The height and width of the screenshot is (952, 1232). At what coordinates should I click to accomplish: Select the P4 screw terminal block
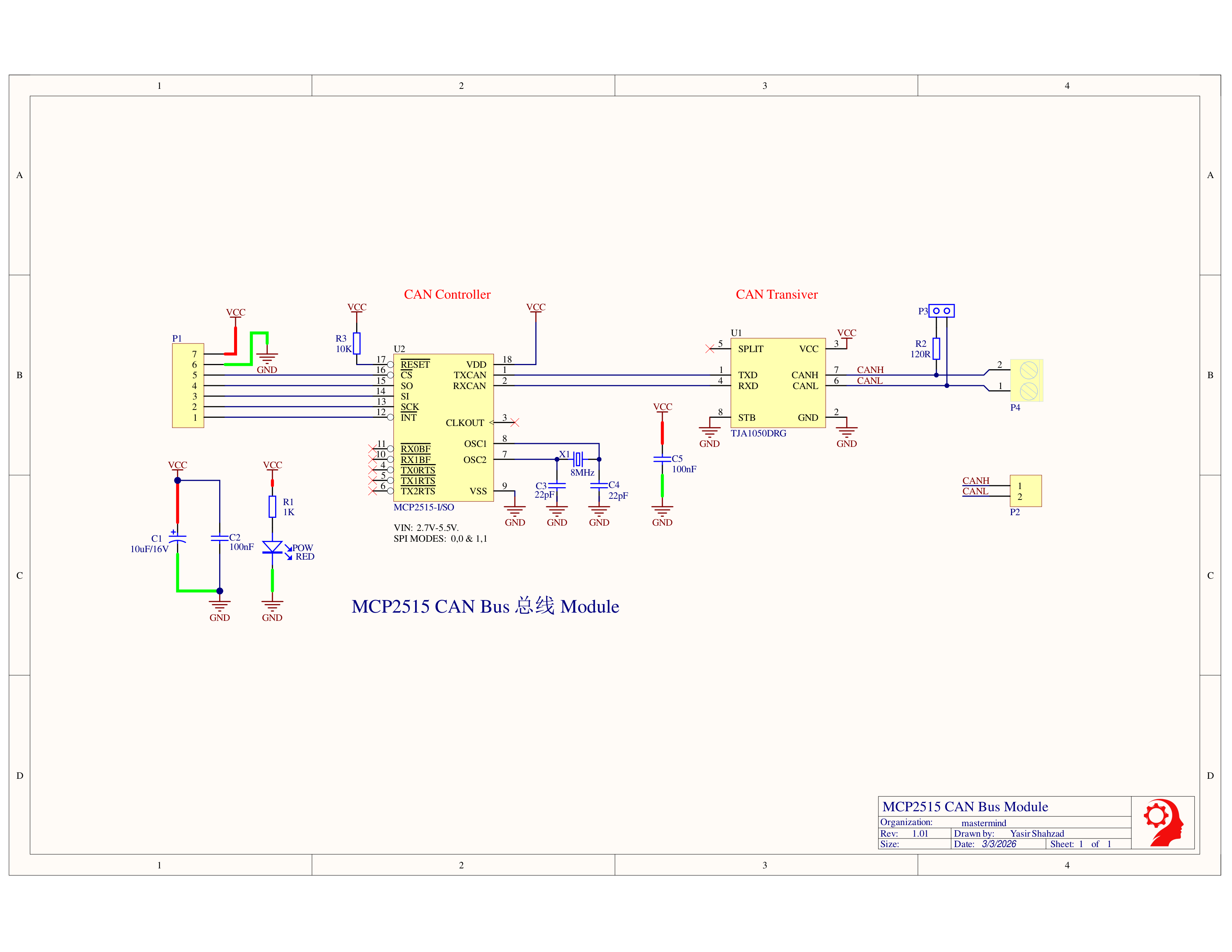coord(1026,380)
